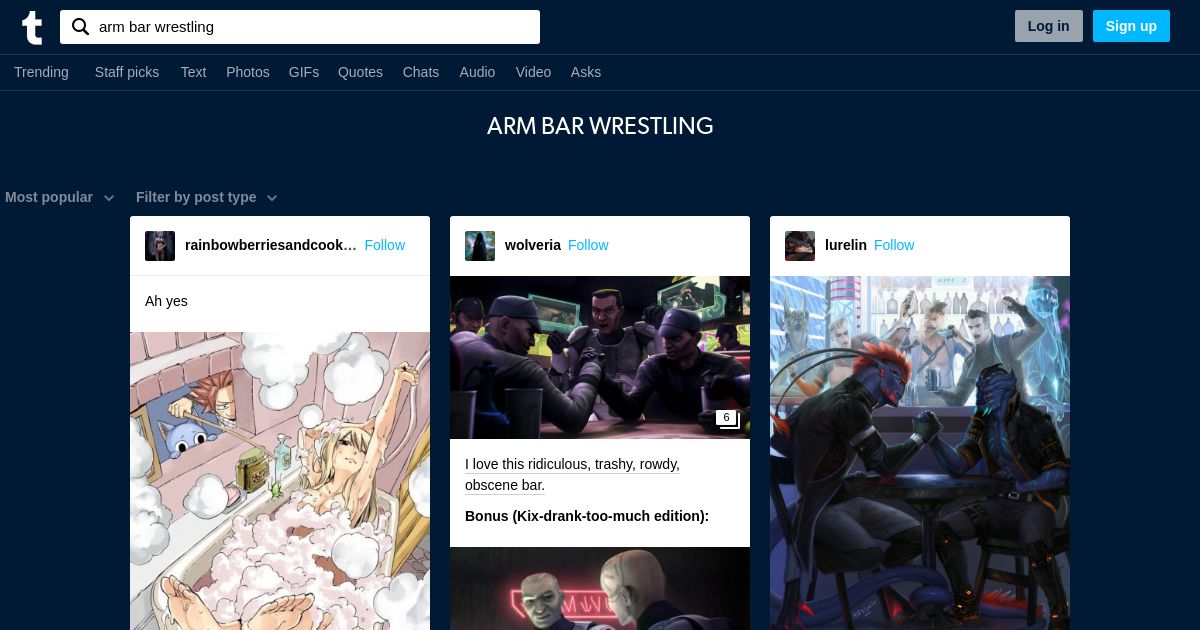
Task: Open the rainbowberriesandcook blog name link
Action: click(271, 245)
